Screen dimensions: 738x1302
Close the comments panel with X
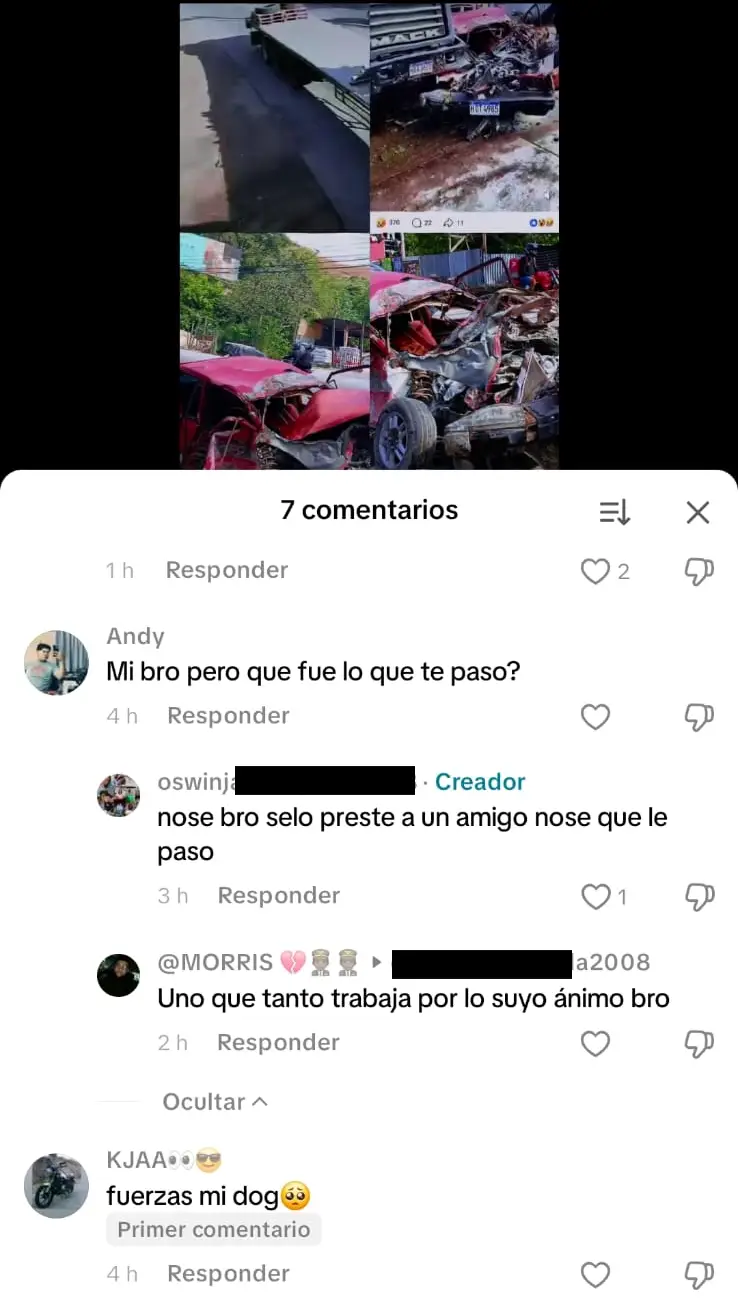click(698, 512)
